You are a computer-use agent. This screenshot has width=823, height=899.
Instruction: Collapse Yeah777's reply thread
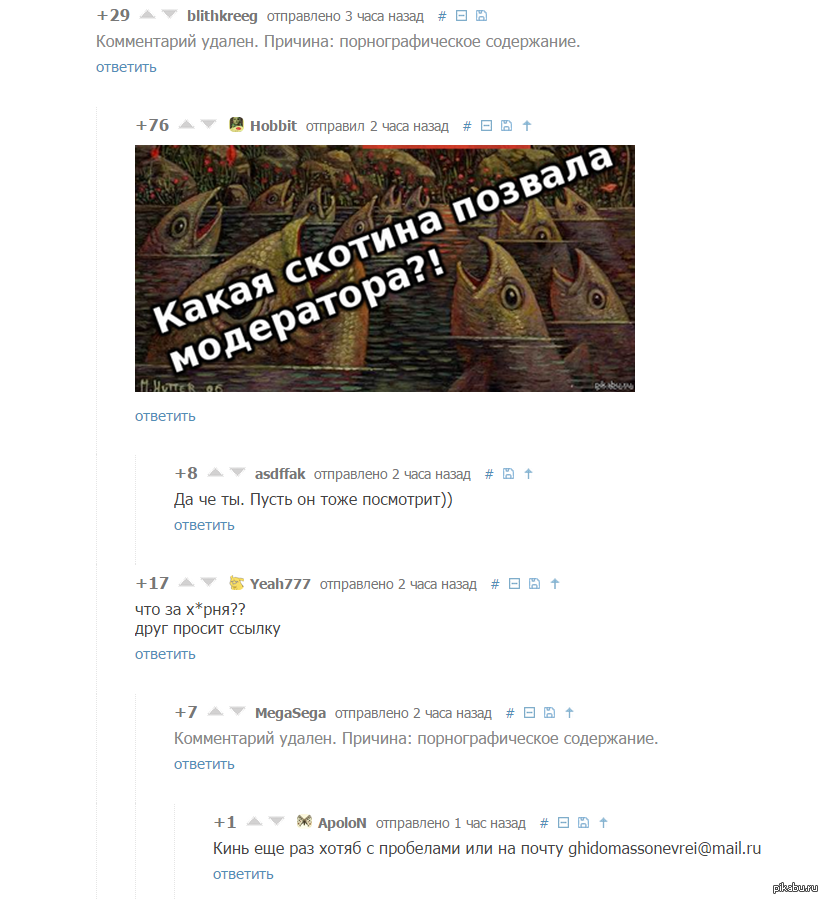coord(514,584)
